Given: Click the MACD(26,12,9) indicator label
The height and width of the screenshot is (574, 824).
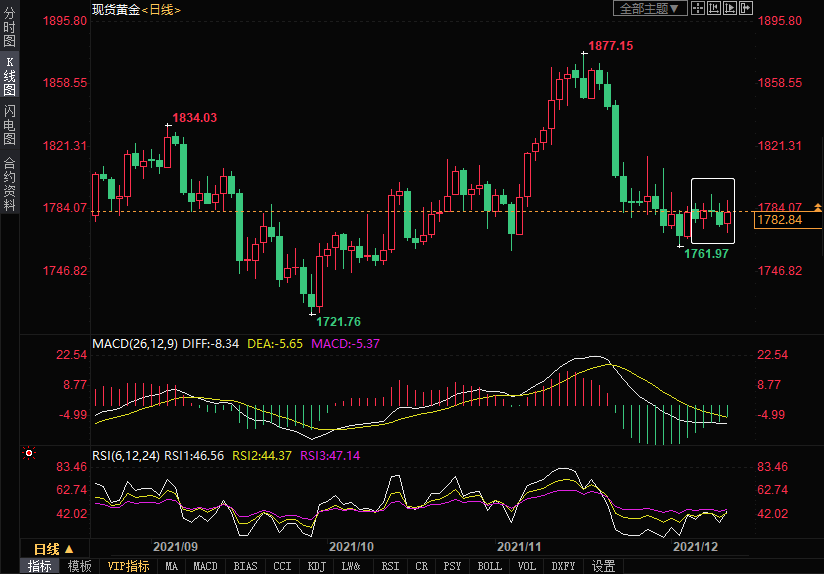Looking at the screenshot, I should coord(135,343).
